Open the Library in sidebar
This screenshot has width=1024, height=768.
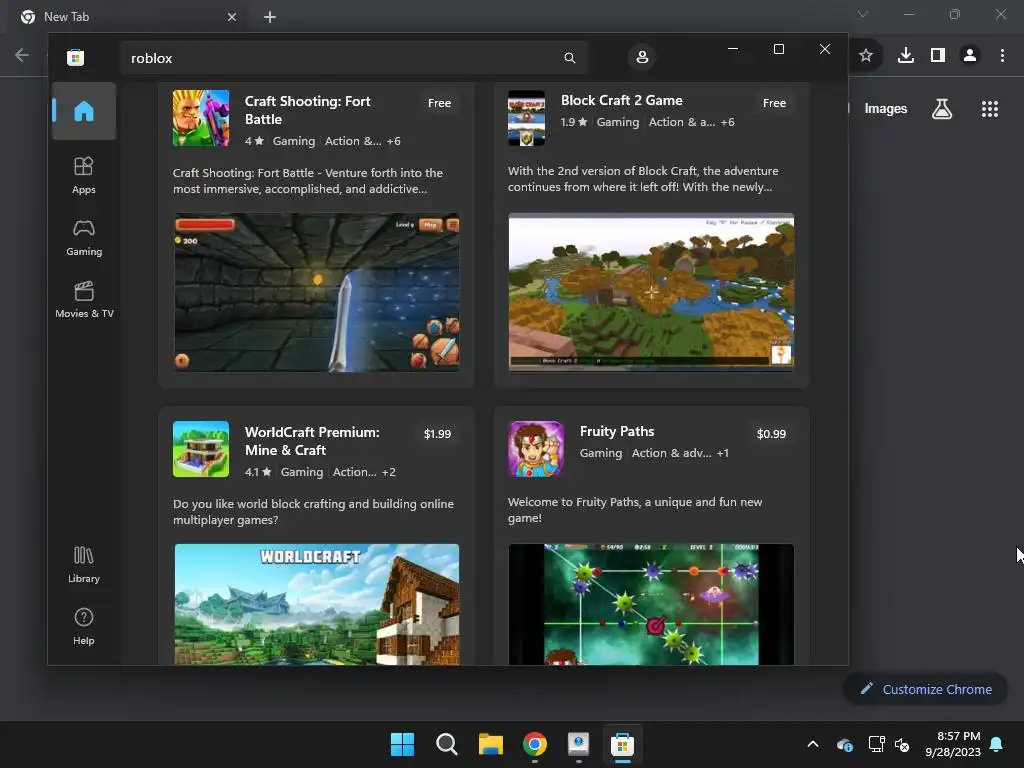(x=84, y=565)
